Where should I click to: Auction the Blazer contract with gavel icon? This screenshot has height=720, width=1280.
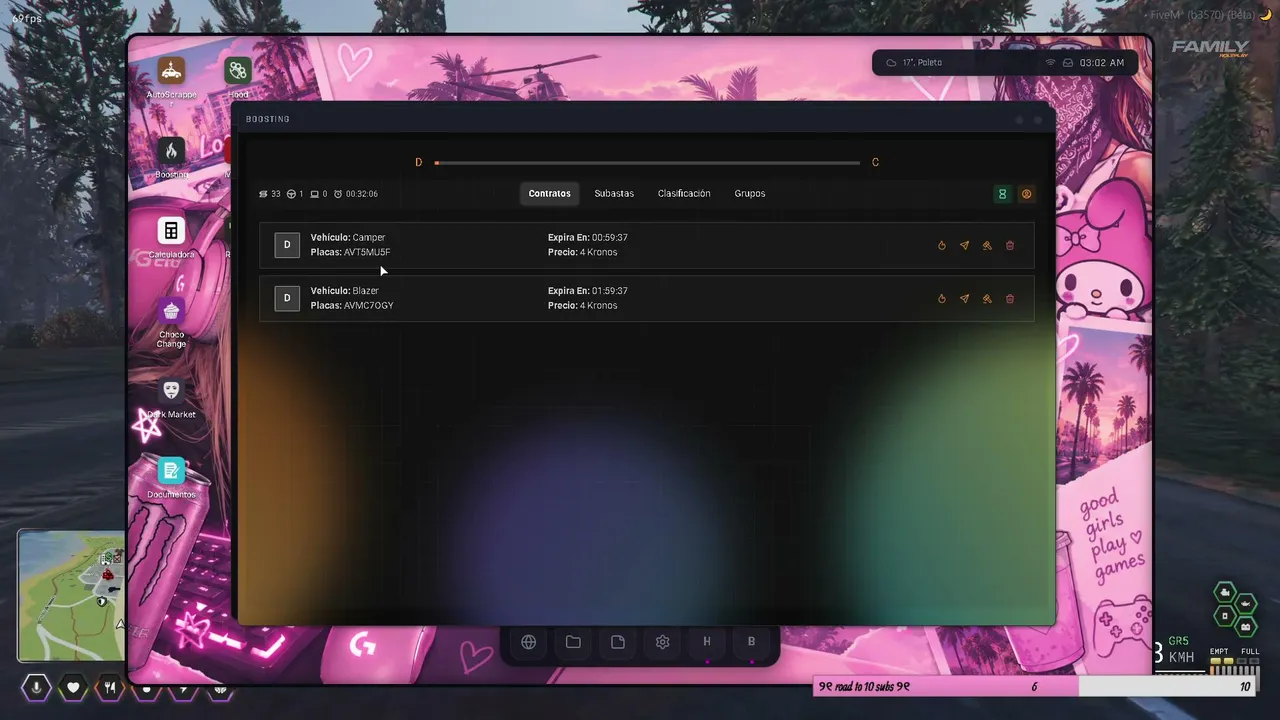[x=987, y=298]
